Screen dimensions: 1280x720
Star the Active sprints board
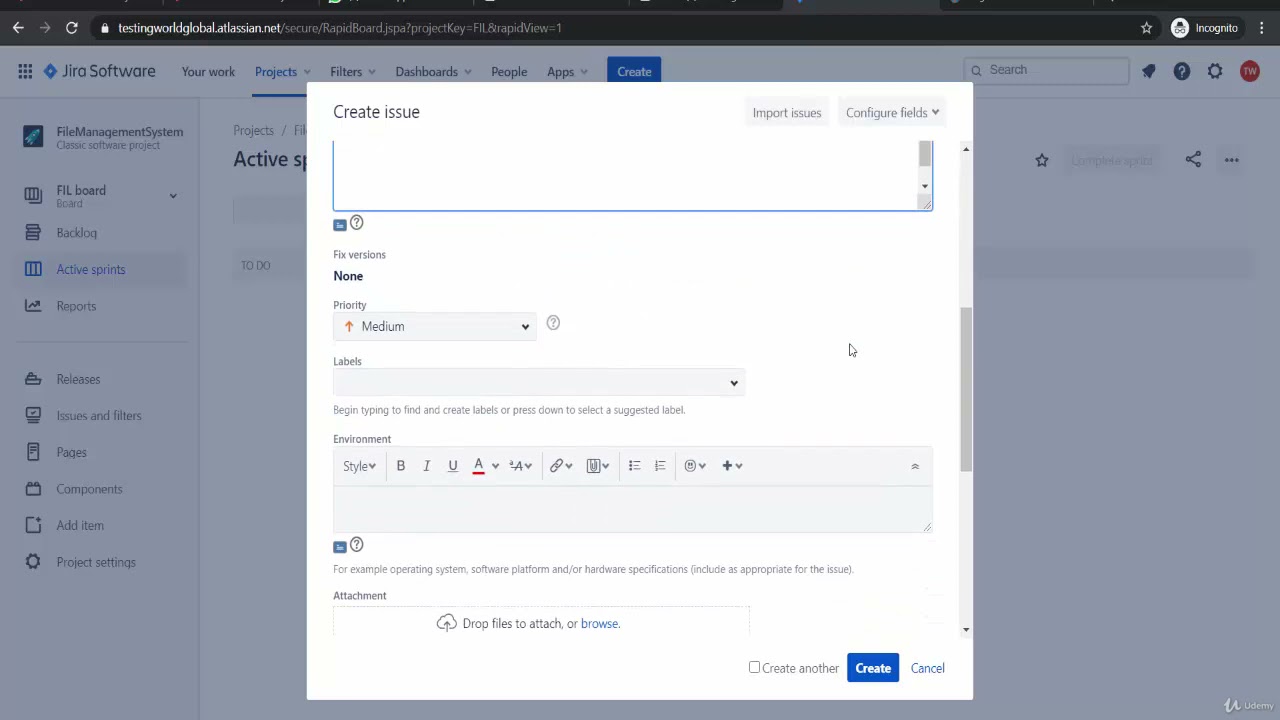coord(1042,160)
